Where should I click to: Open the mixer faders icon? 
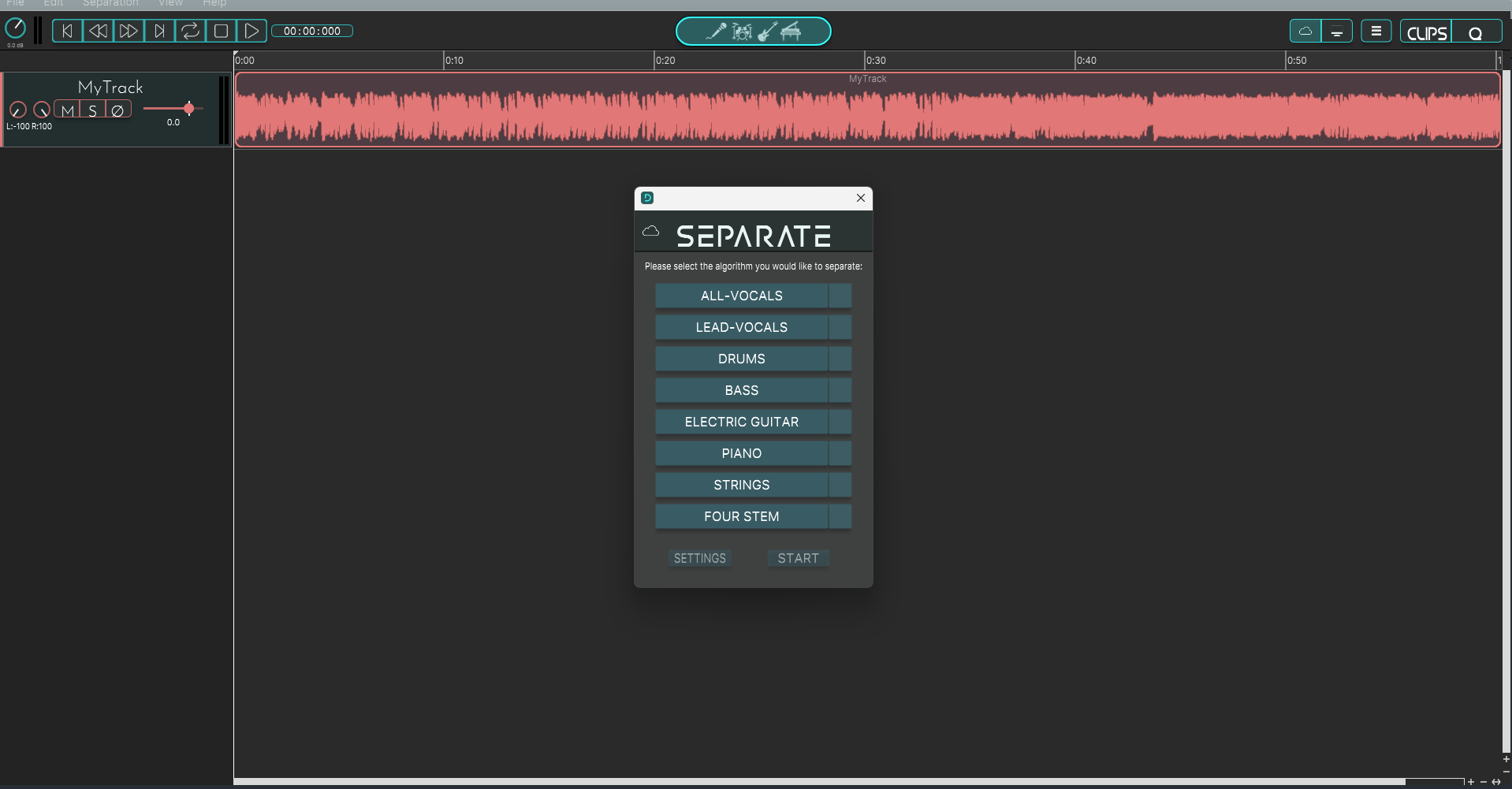click(x=1338, y=31)
